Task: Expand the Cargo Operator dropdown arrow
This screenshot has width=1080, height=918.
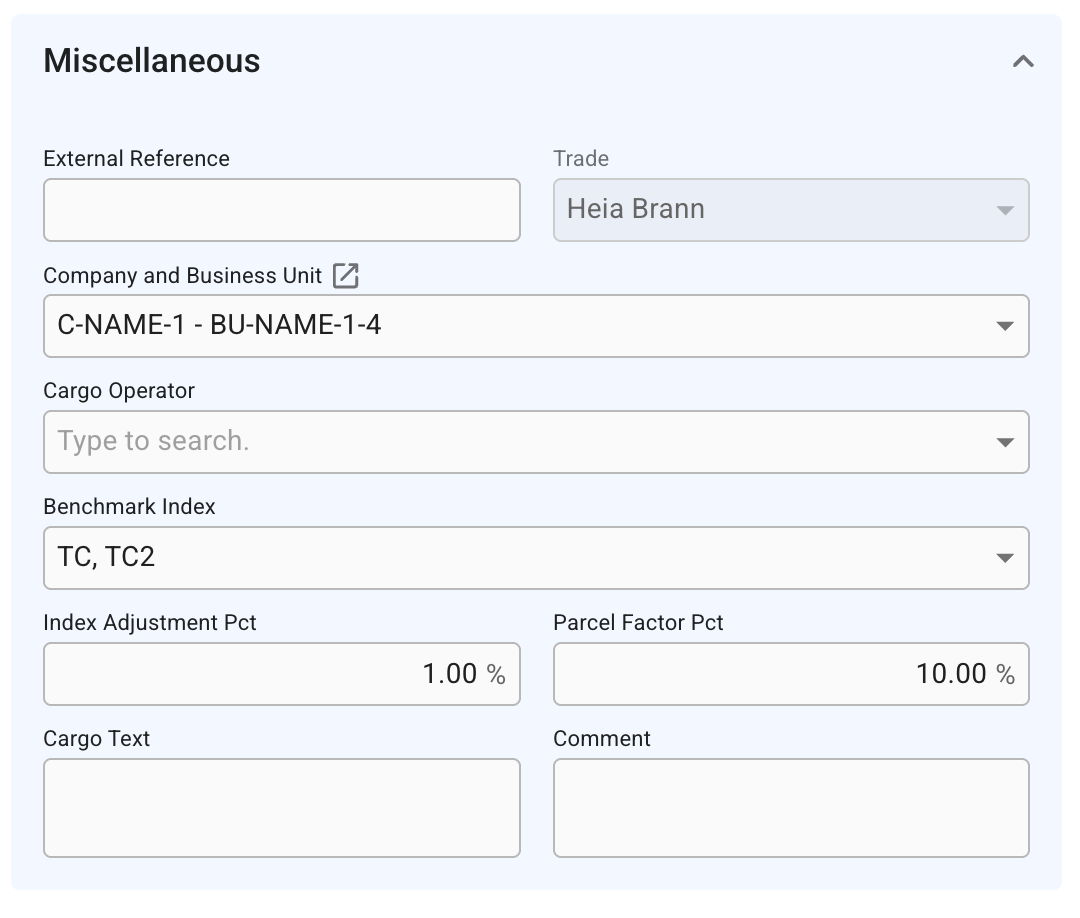Action: pyautogui.click(x=1005, y=443)
